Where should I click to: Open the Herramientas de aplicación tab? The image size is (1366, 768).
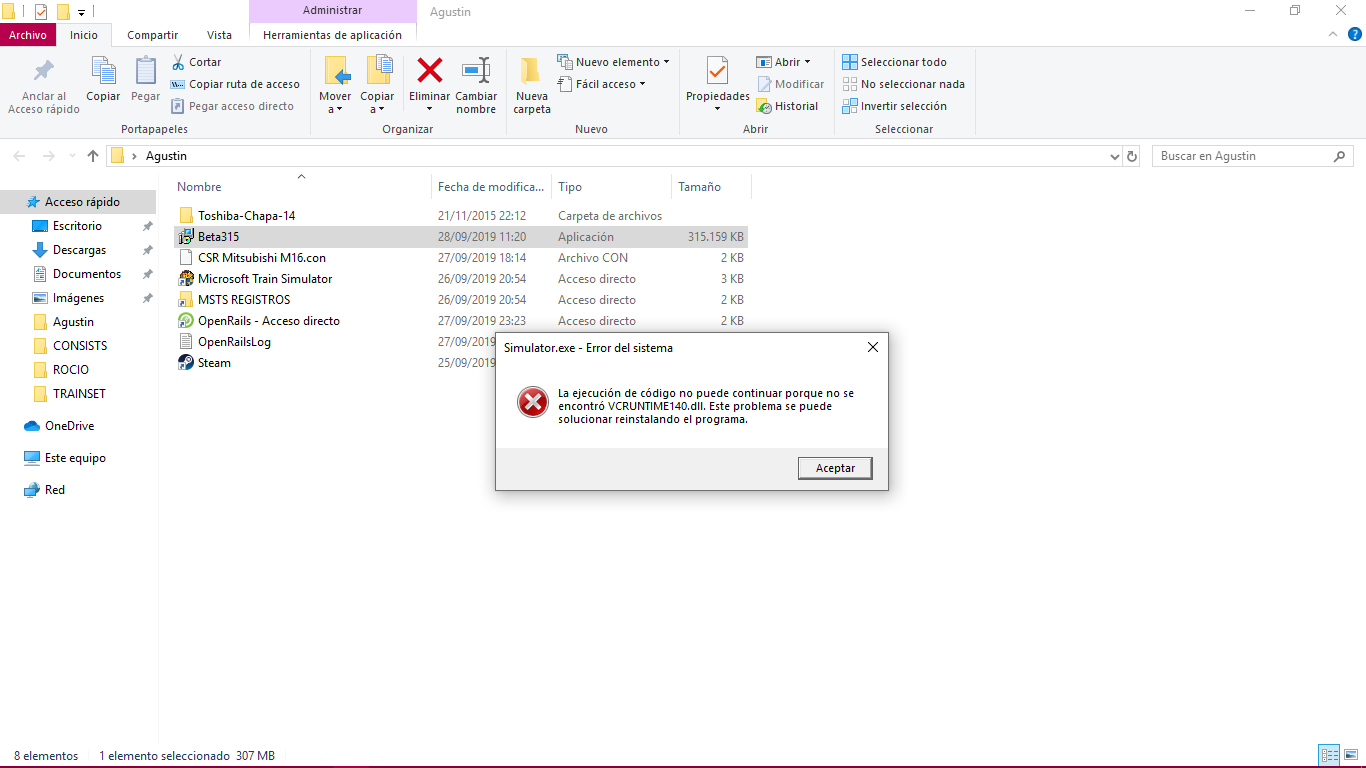(x=333, y=35)
